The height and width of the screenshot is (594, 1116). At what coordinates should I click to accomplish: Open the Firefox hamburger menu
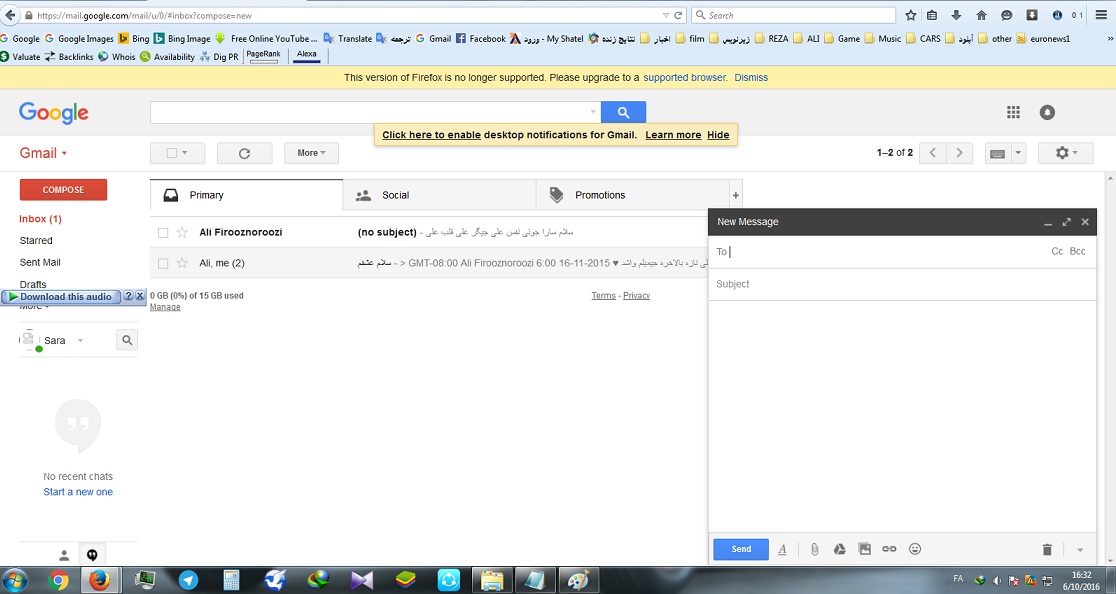click(x=1101, y=15)
